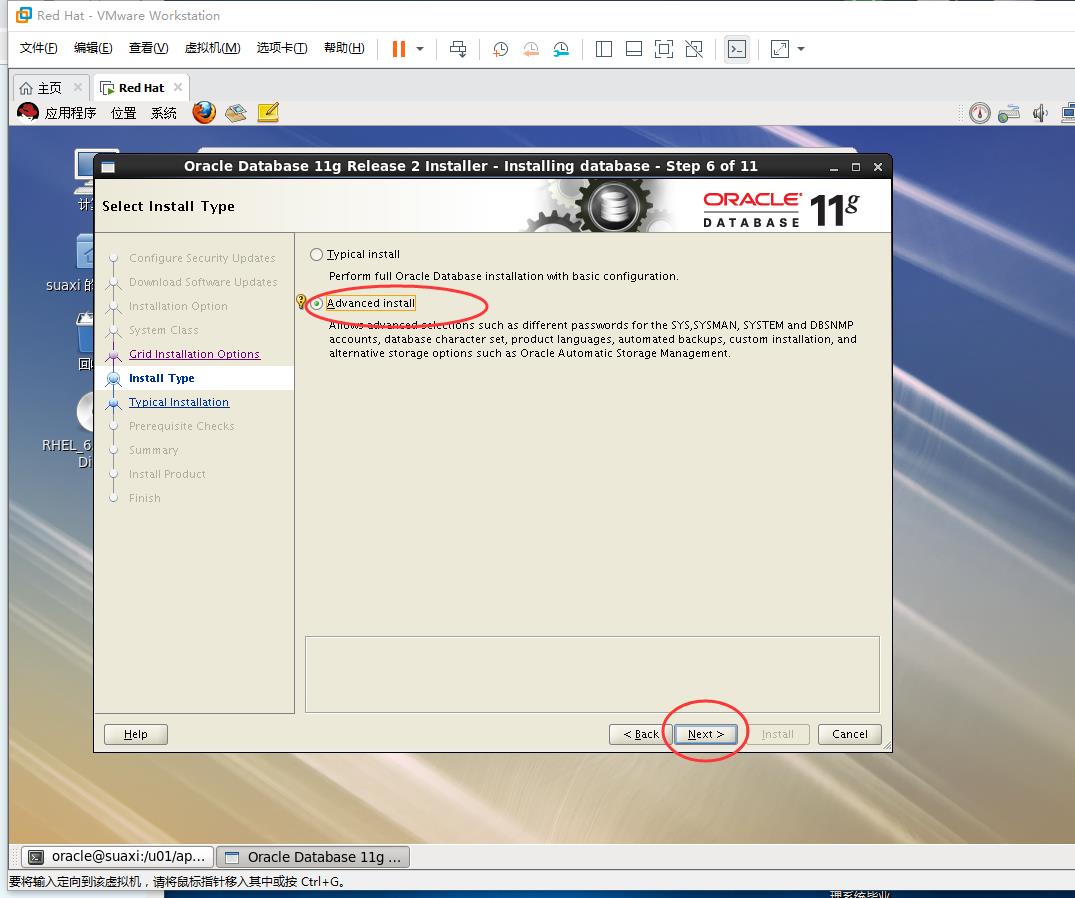This screenshot has height=898, width=1075.
Task: Close the Oracle installer window
Action: point(878,167)
